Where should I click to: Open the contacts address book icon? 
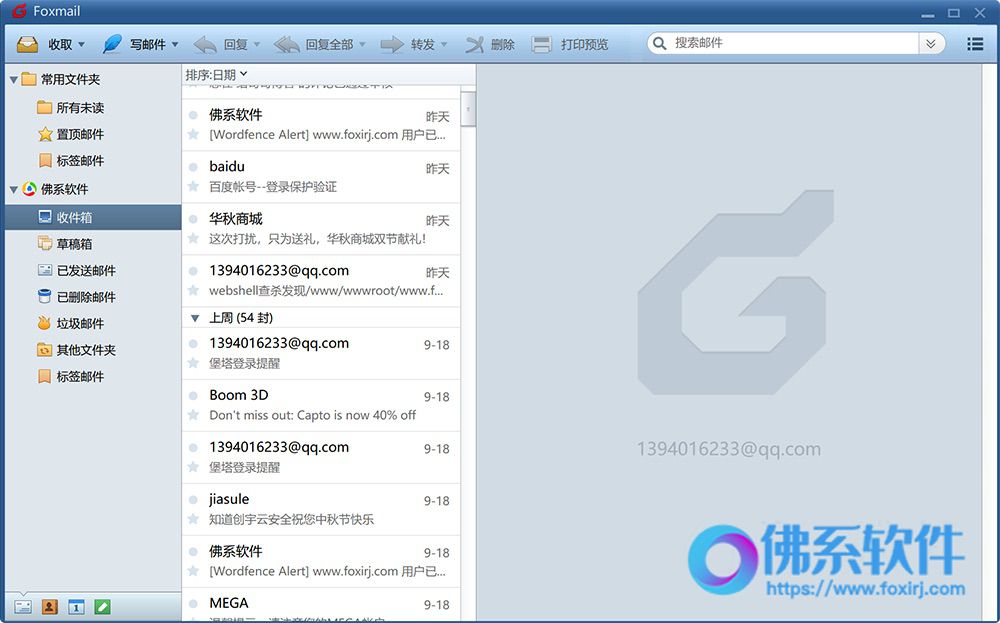(x=50, y=606)
